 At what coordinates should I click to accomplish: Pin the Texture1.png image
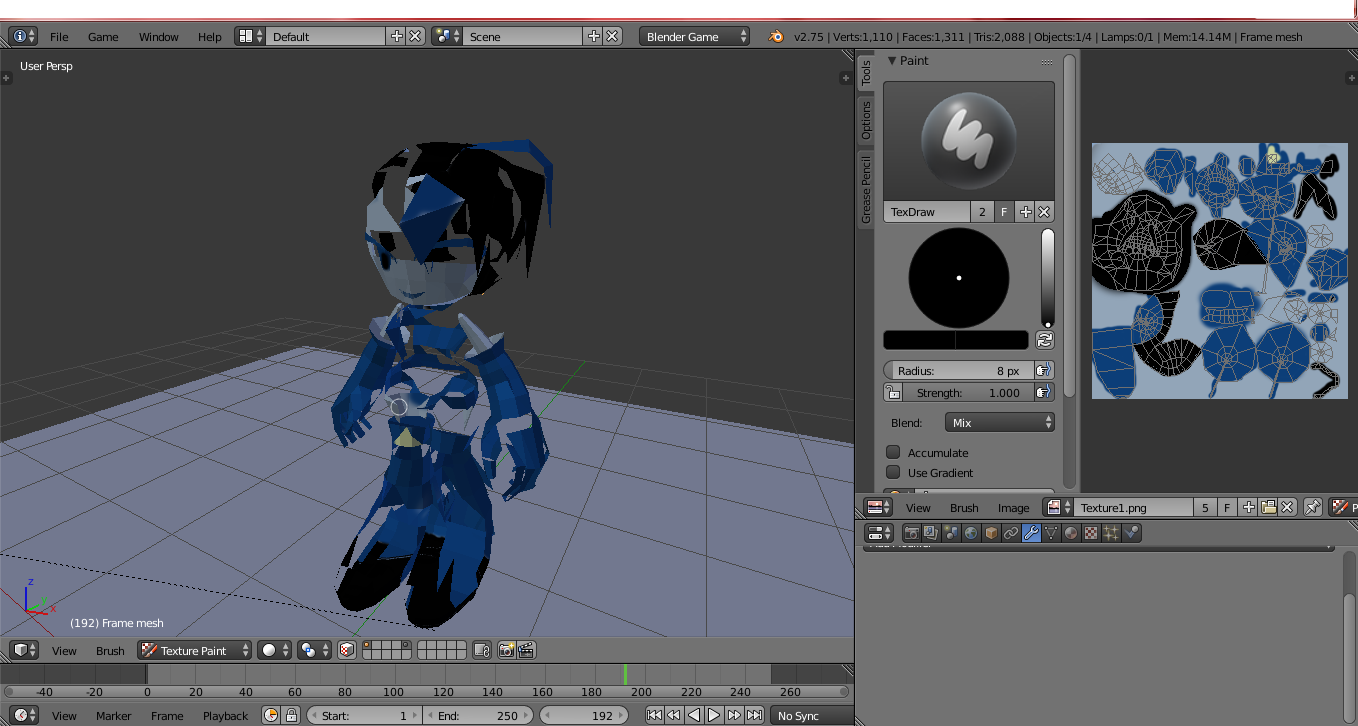1313,507
